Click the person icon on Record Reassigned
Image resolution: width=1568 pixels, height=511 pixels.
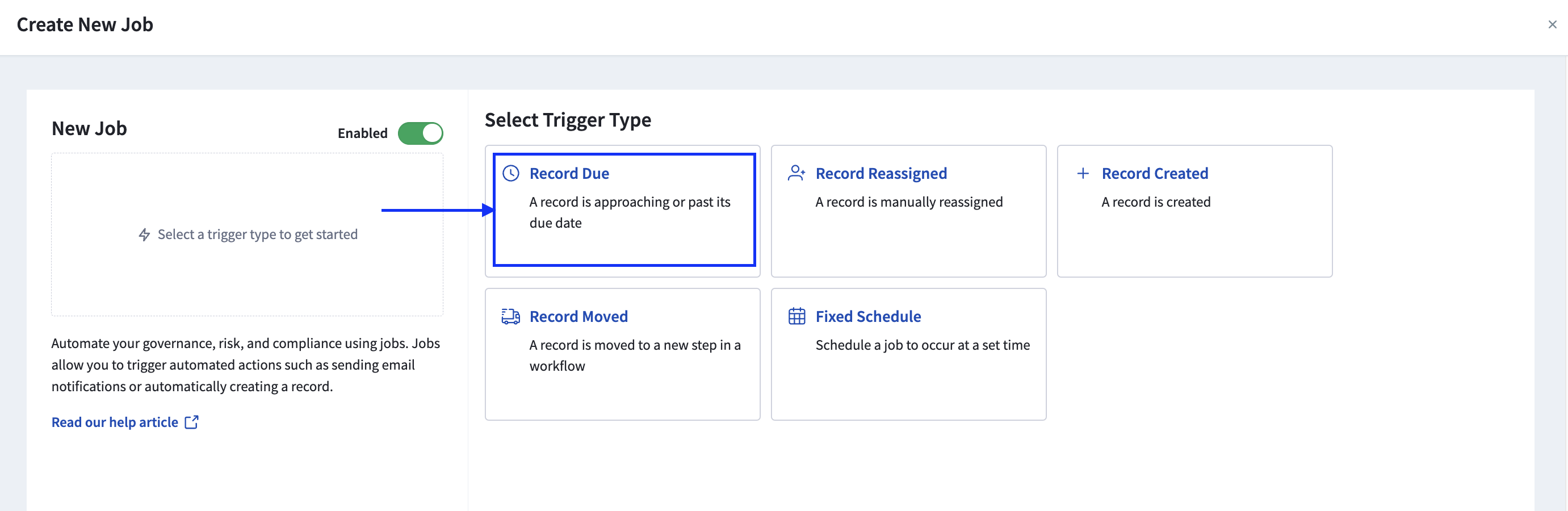[x=796, y=174]
